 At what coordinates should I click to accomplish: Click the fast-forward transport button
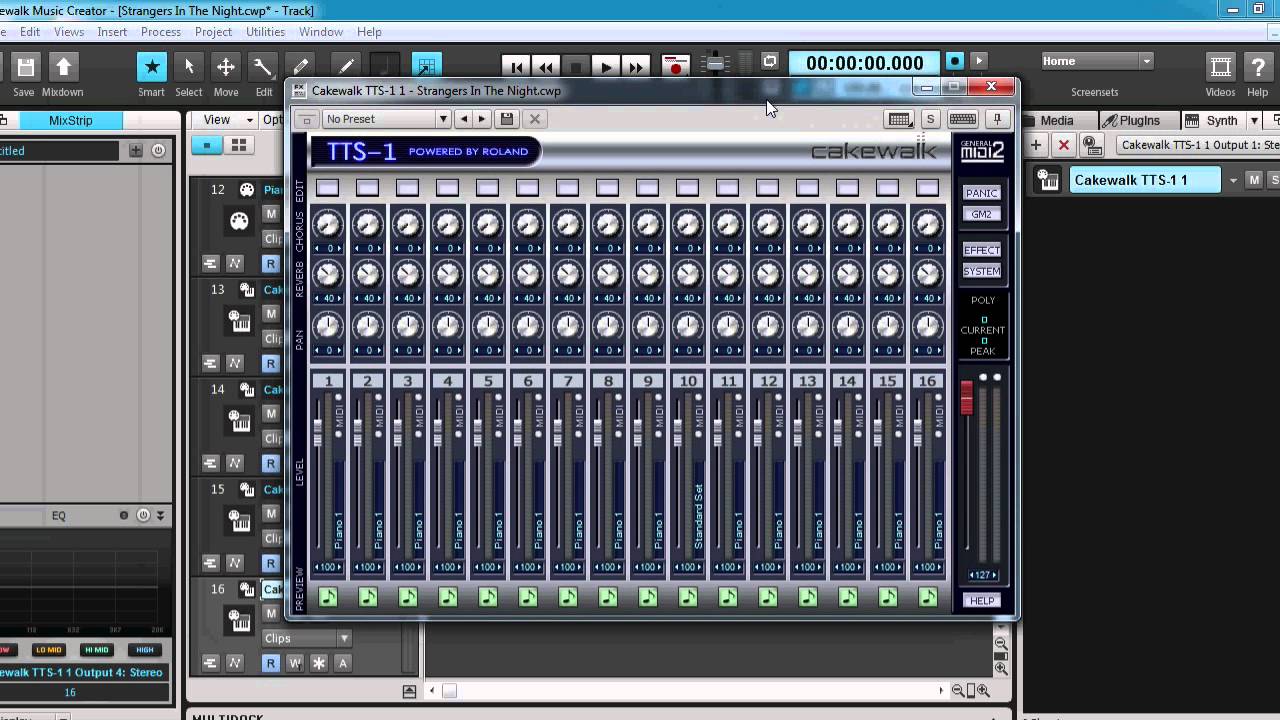636,67
